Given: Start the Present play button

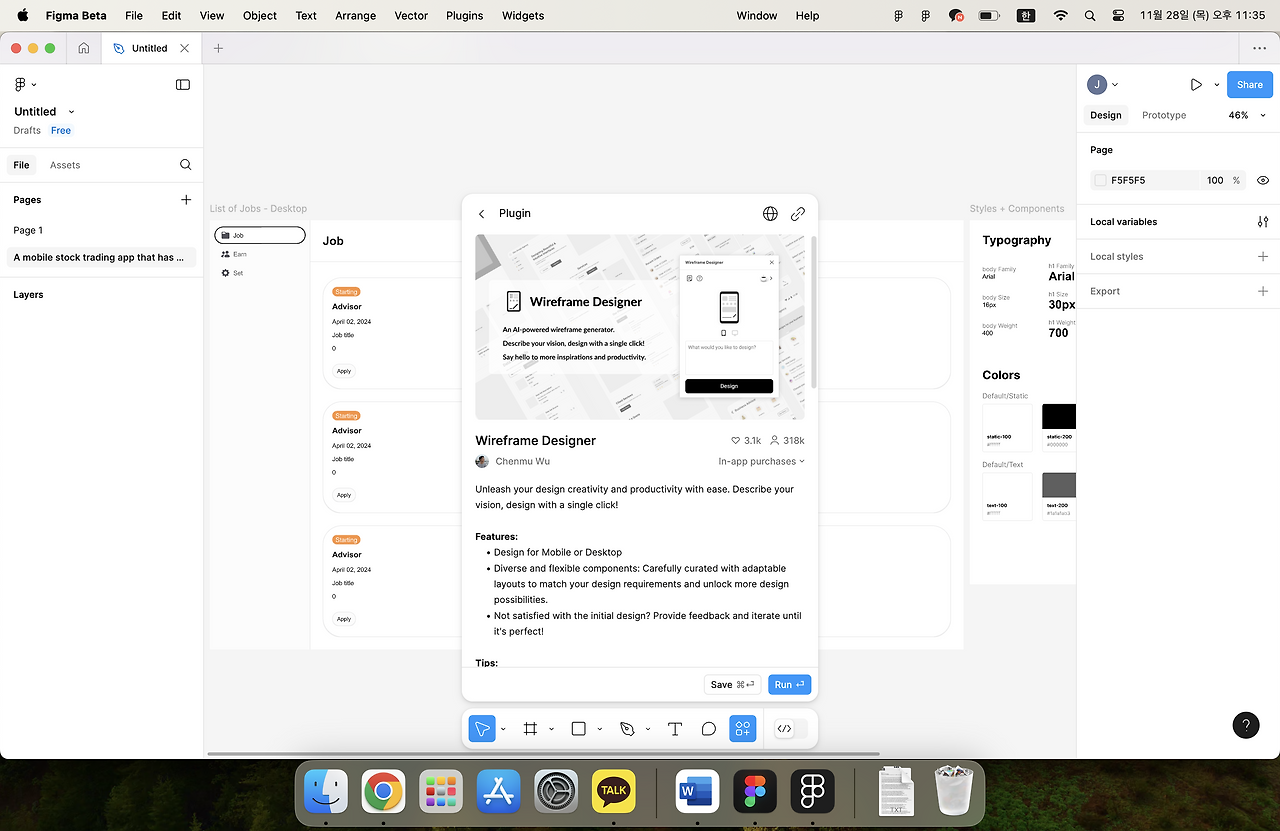Looking at the screenshot, I should pyautogui.click(x=1196, y=85).
